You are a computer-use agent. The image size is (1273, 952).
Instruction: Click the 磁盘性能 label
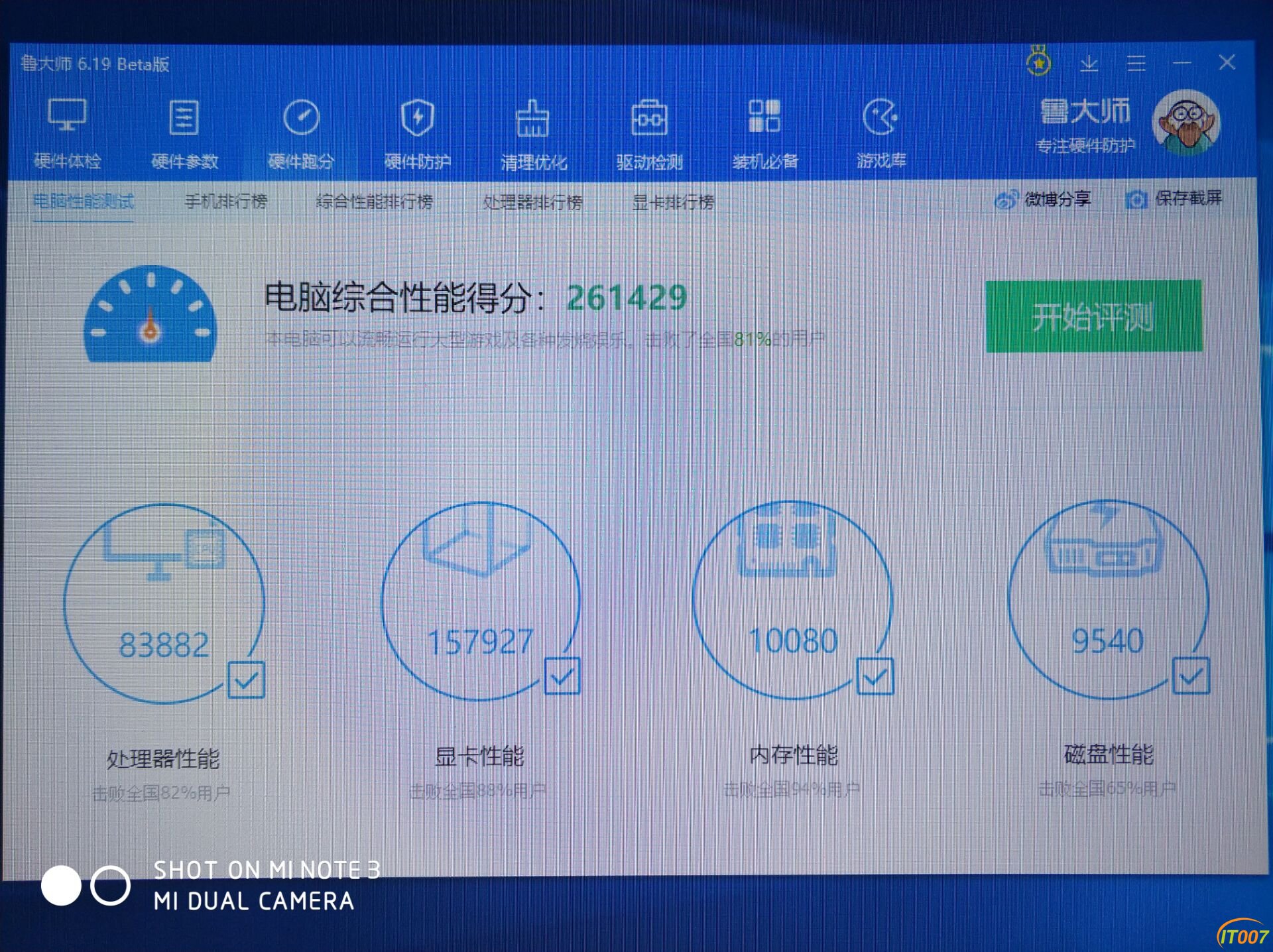(1109, 754)
